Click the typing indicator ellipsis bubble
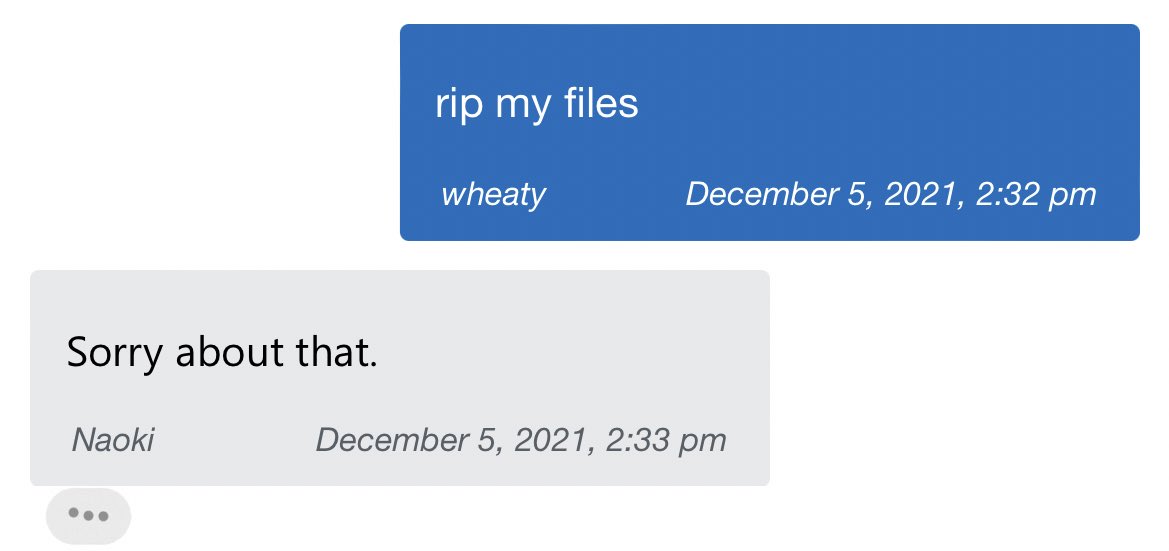Viewport: 1169px width, 551px height. pyautogui.click(x=88, y=516)
